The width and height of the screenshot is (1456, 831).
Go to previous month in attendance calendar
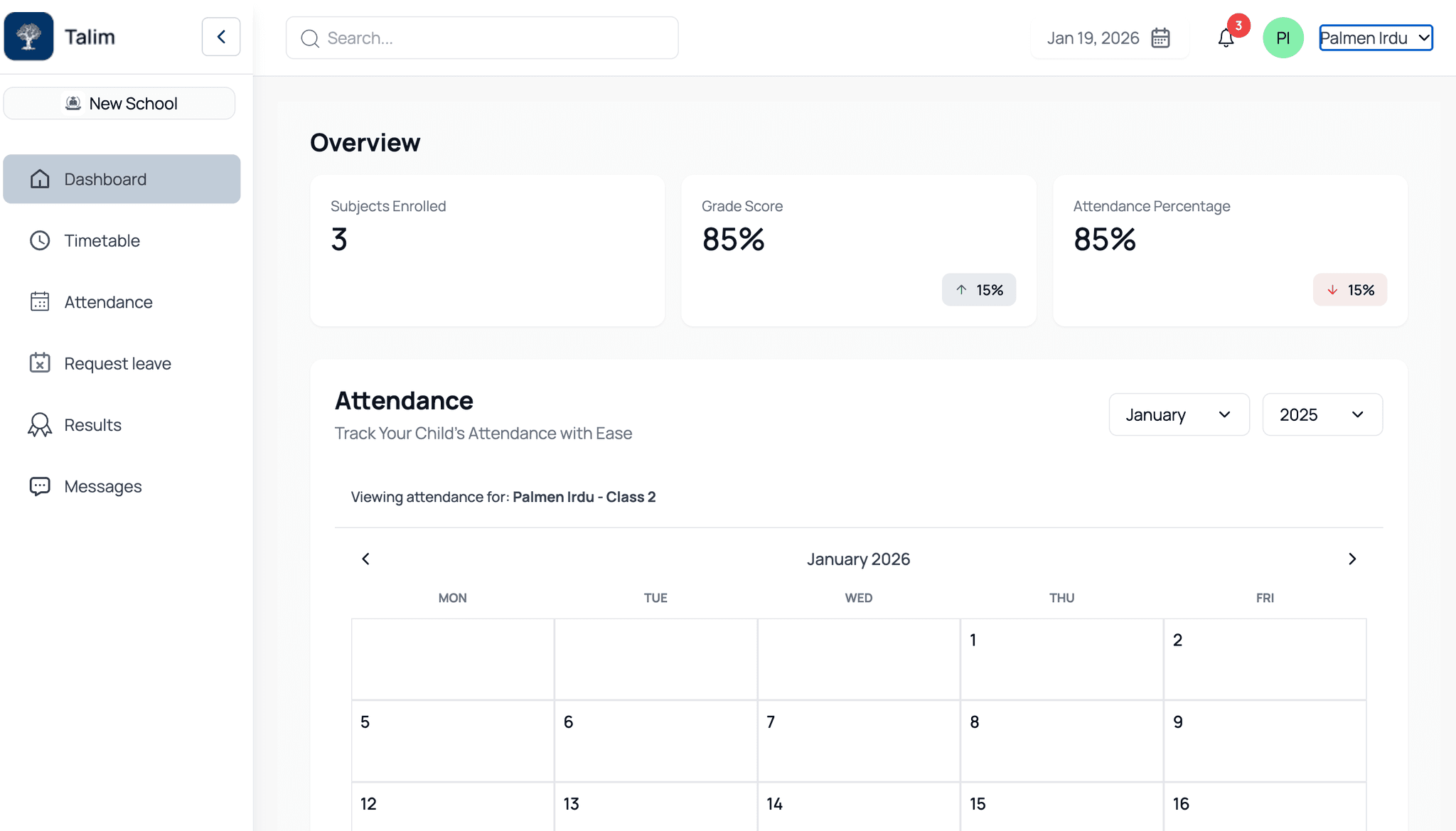coord(365,559)
